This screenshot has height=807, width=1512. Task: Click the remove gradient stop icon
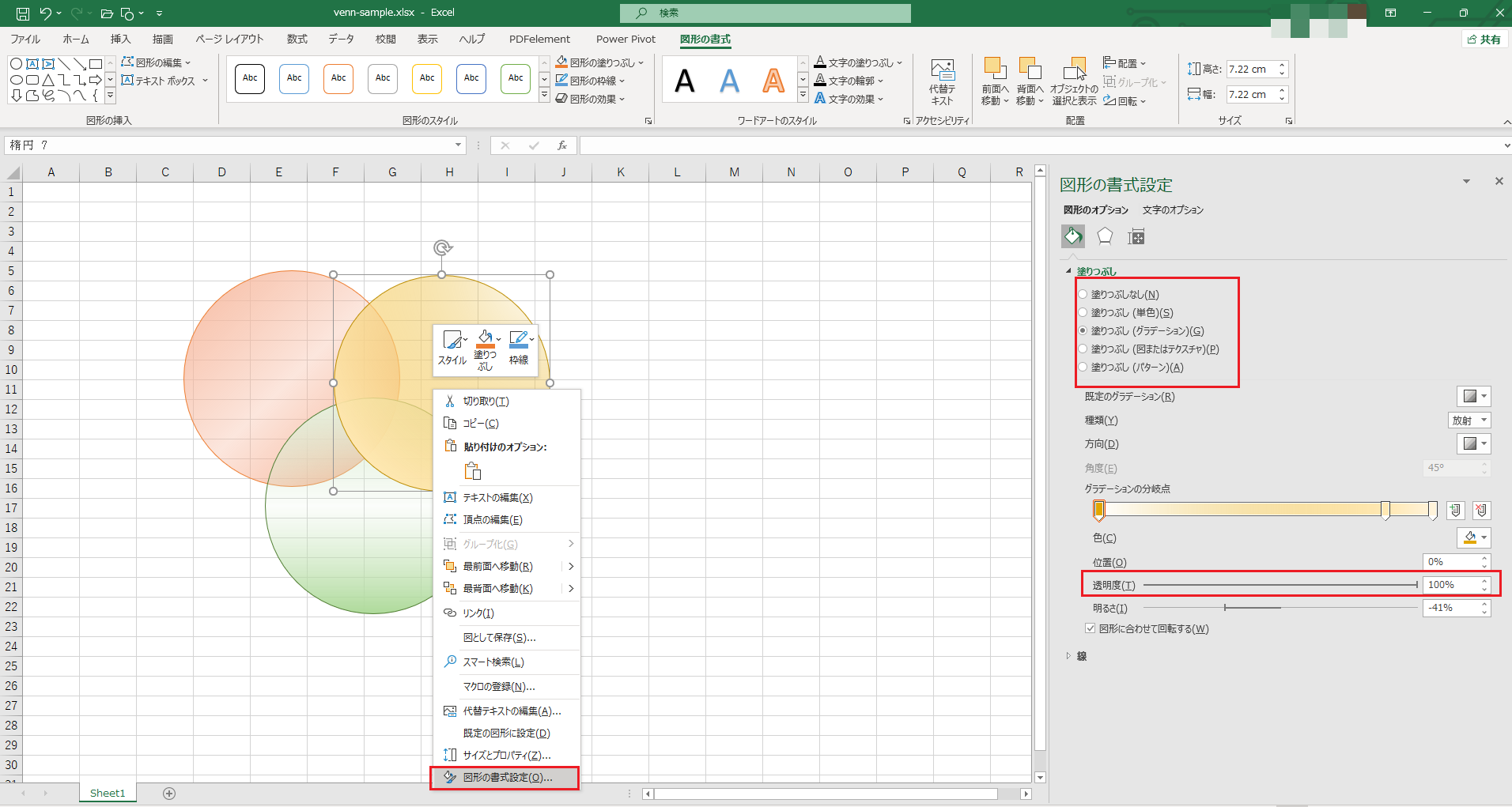point(1481,511)
